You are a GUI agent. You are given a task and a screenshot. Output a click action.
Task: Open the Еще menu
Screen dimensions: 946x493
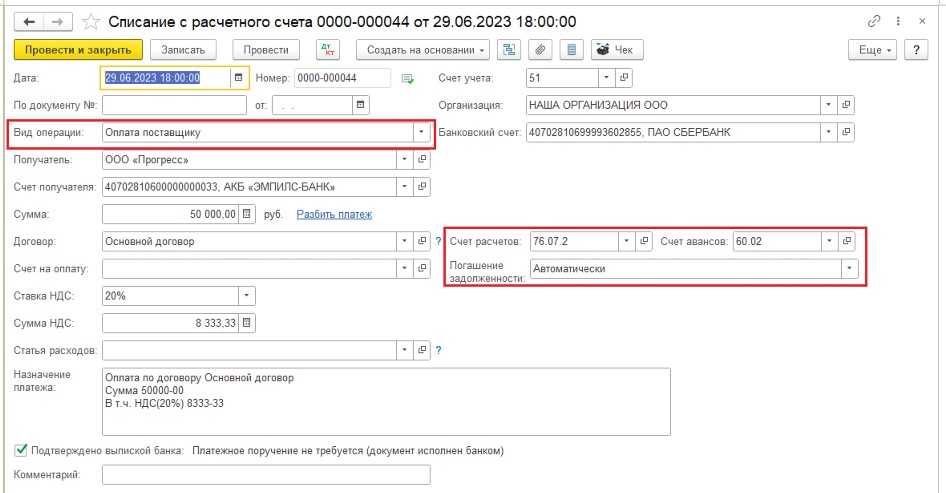[871, 50]
